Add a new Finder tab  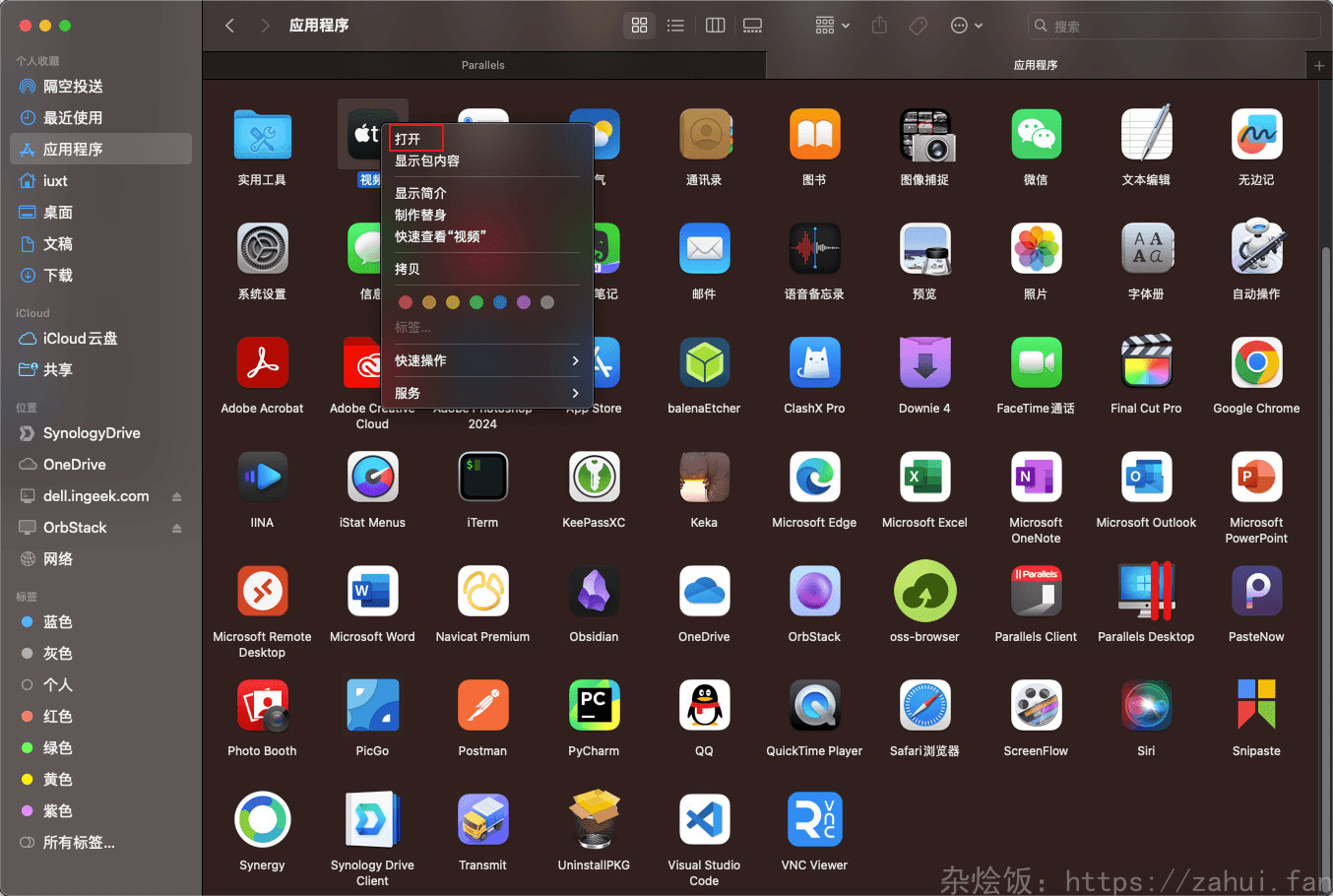[x=1319, y=65]
